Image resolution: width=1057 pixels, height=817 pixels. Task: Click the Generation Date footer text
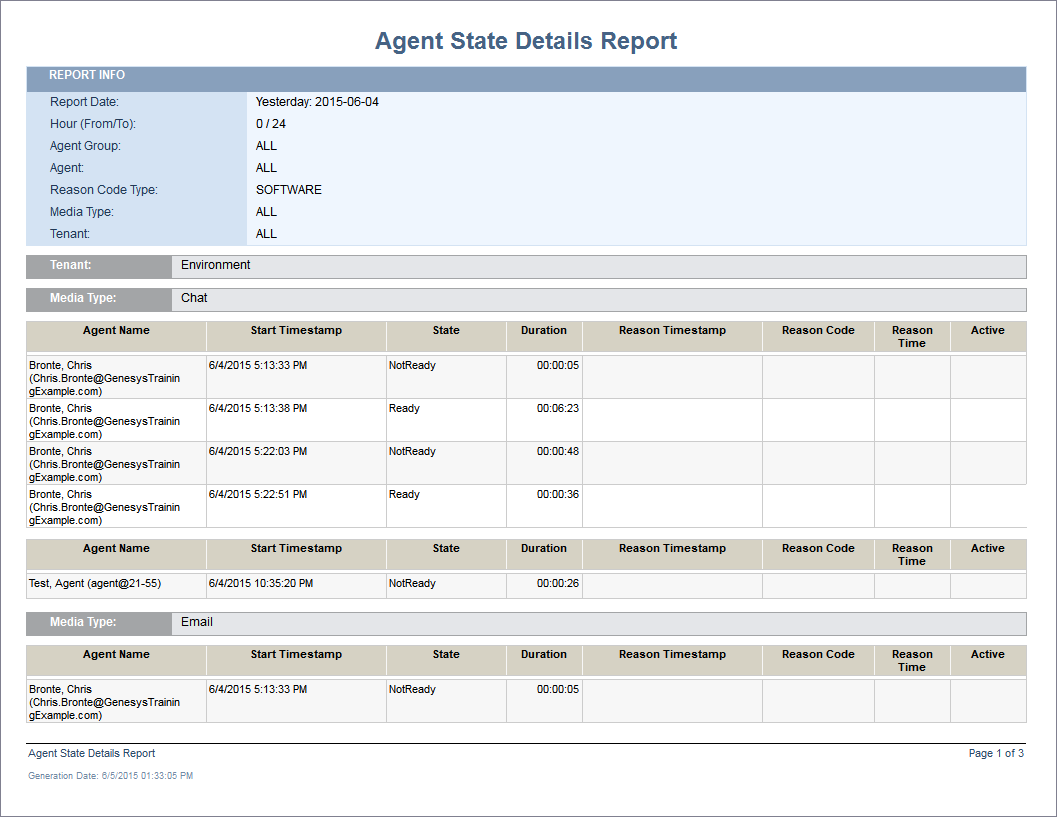click(x=110, y=775)
